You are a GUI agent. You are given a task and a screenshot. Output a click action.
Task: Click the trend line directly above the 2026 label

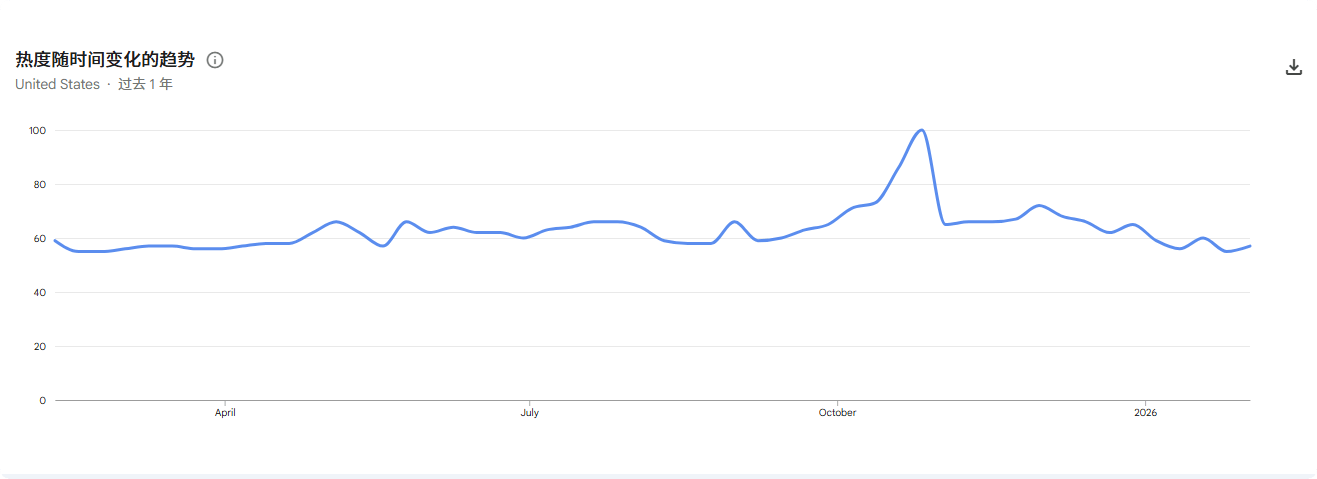1145,232
